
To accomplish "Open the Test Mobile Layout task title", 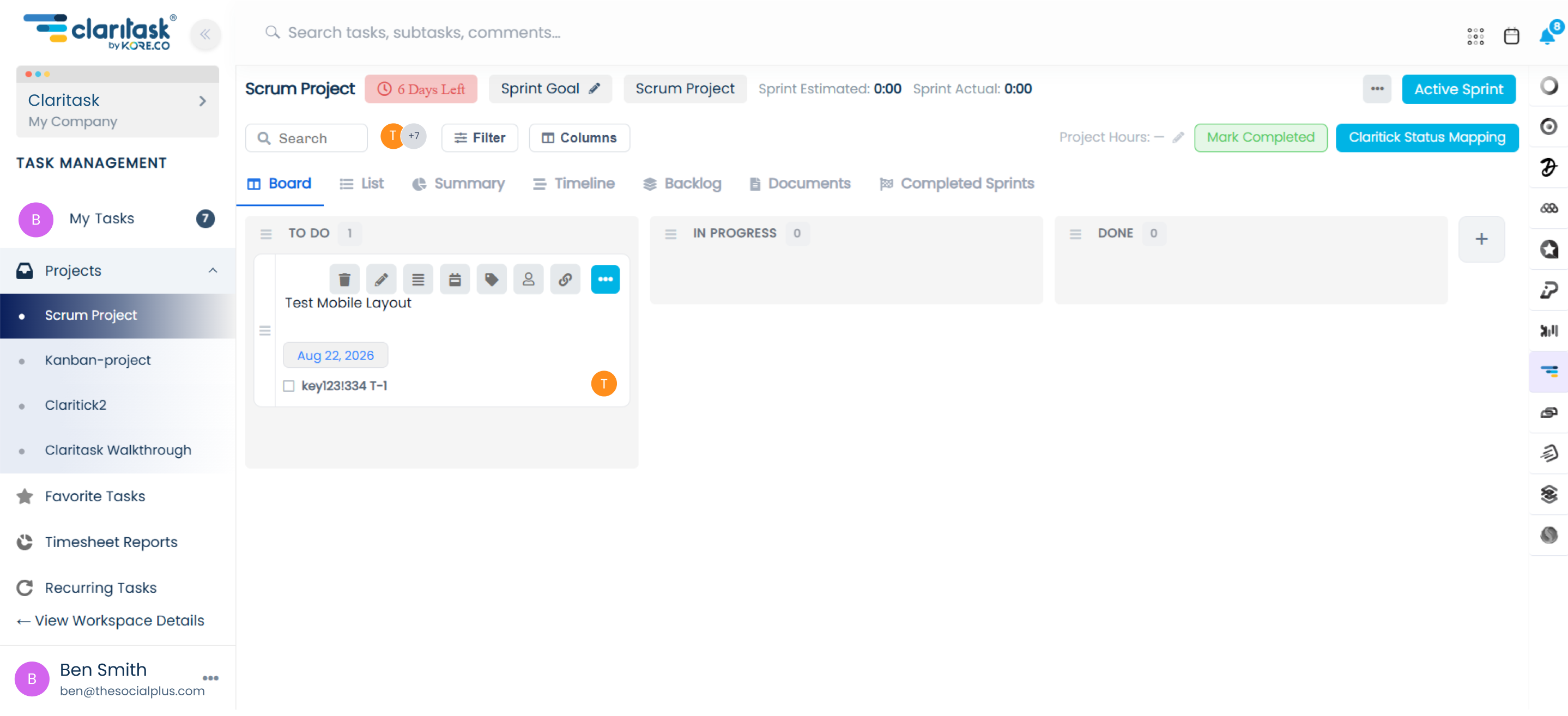I will coord(348,303).
